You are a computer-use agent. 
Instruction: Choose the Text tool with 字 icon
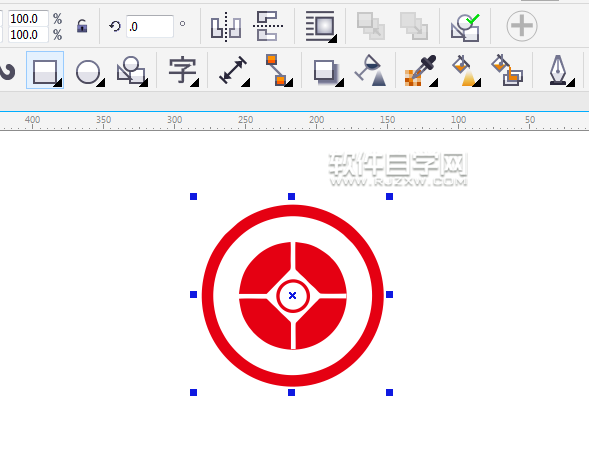pyautogui.click(x=183, y=71)
